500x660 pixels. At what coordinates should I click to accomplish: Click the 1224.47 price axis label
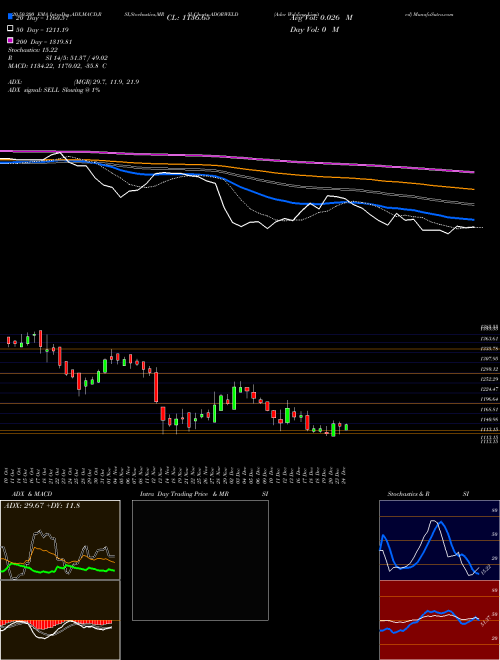click(x=489, y=389)
